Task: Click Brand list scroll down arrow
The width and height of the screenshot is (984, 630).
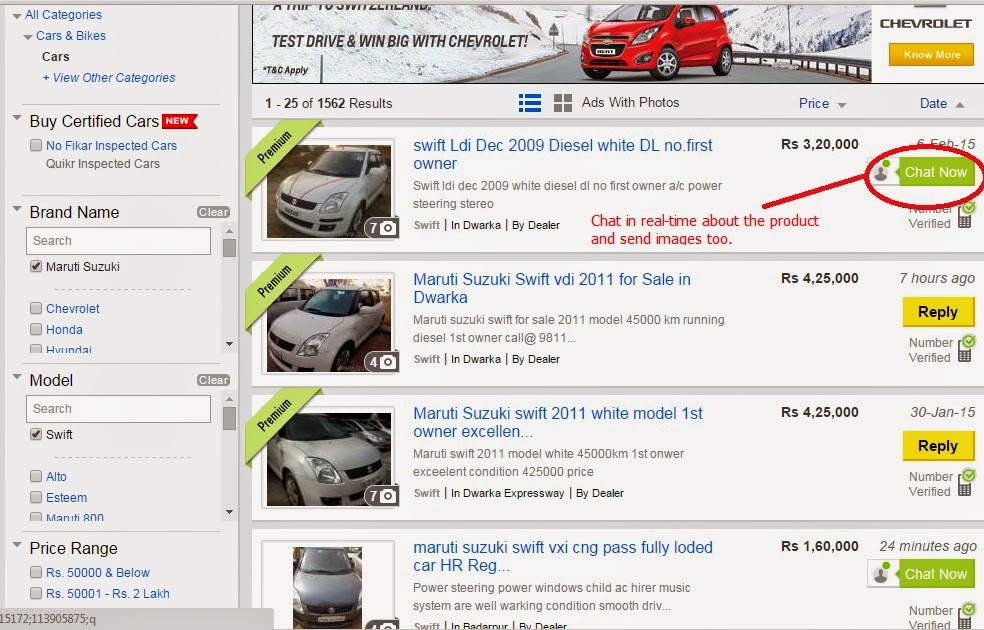Action: point(229,344)
